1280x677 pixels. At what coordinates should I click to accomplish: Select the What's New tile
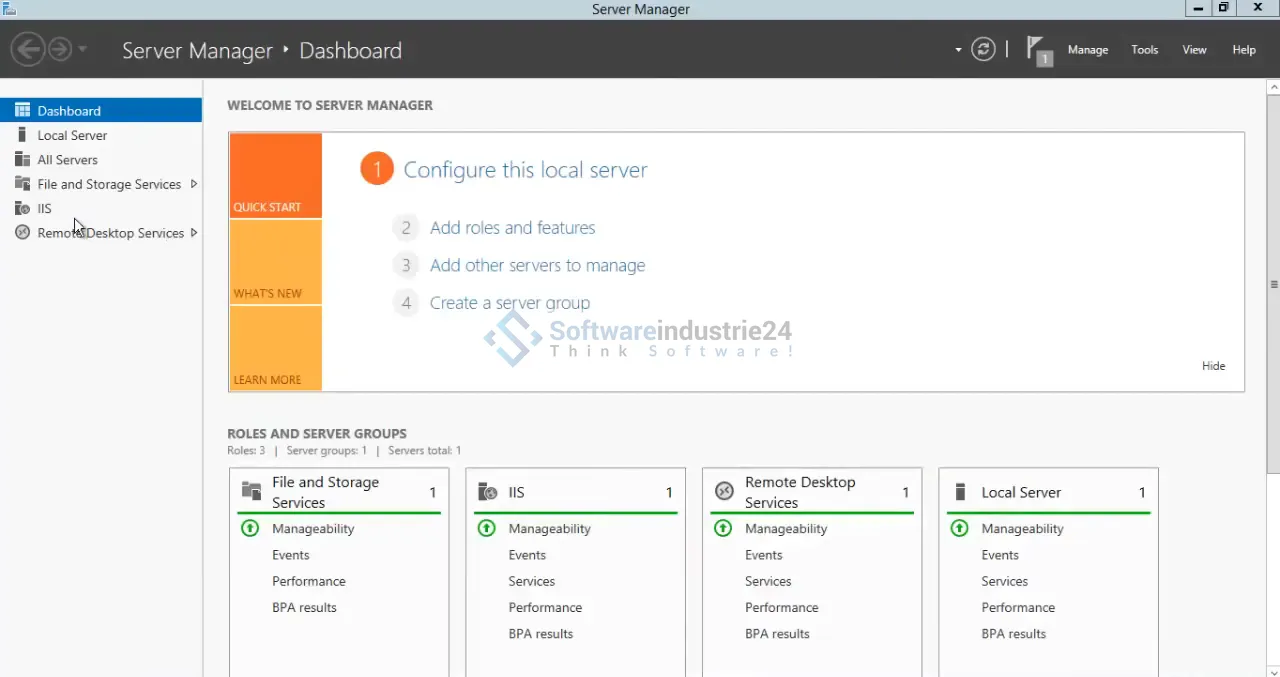(x=275, y=263)
